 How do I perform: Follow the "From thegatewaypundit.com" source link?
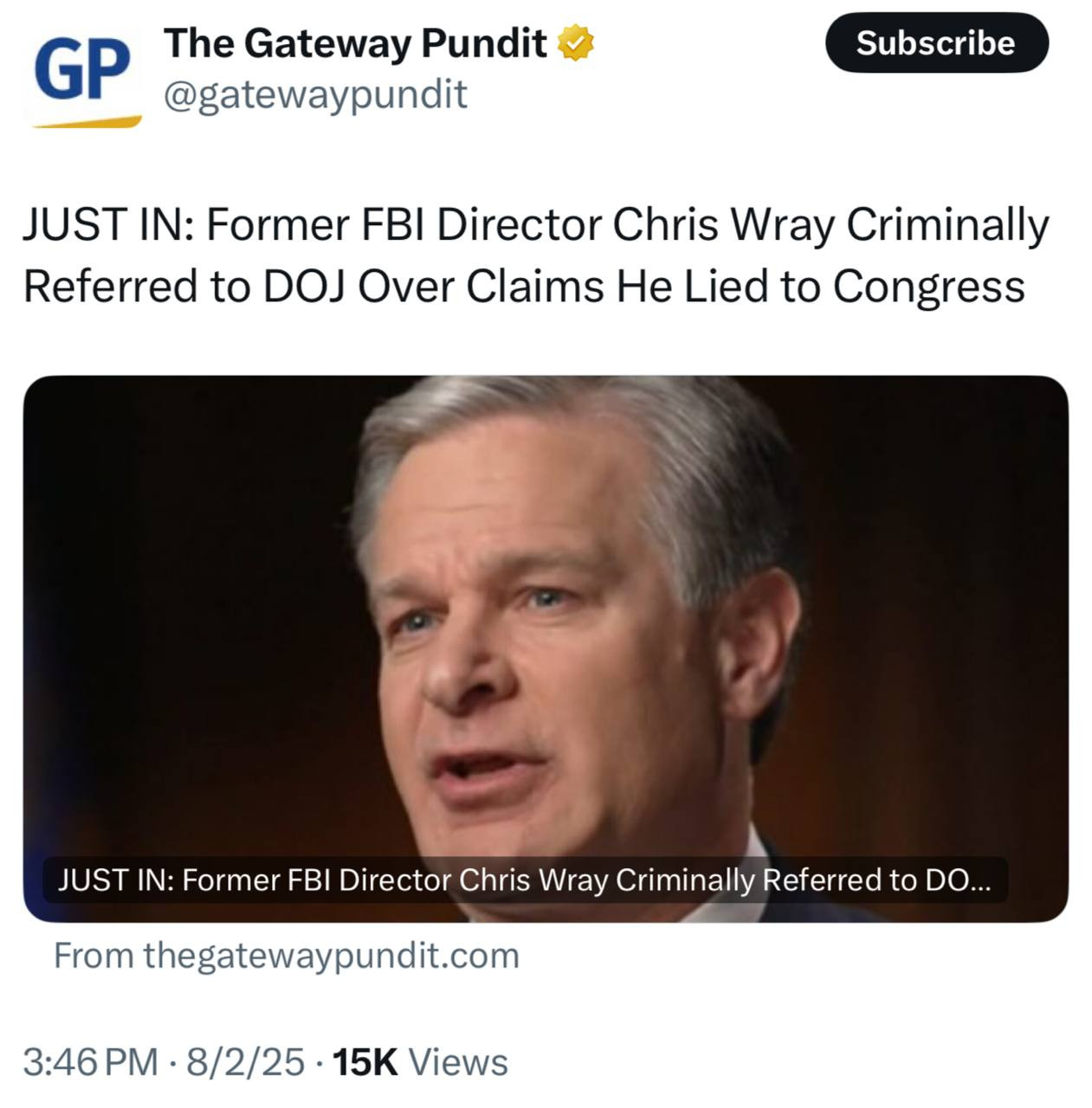[x=287, y=957]
